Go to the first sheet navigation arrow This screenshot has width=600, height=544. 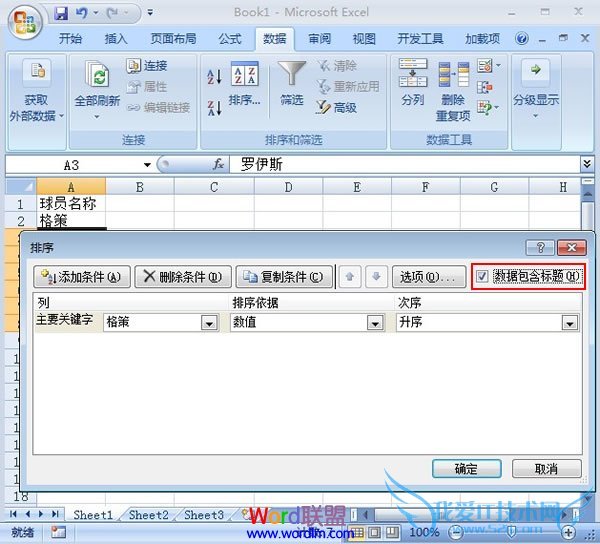click(x=13, y=514)
